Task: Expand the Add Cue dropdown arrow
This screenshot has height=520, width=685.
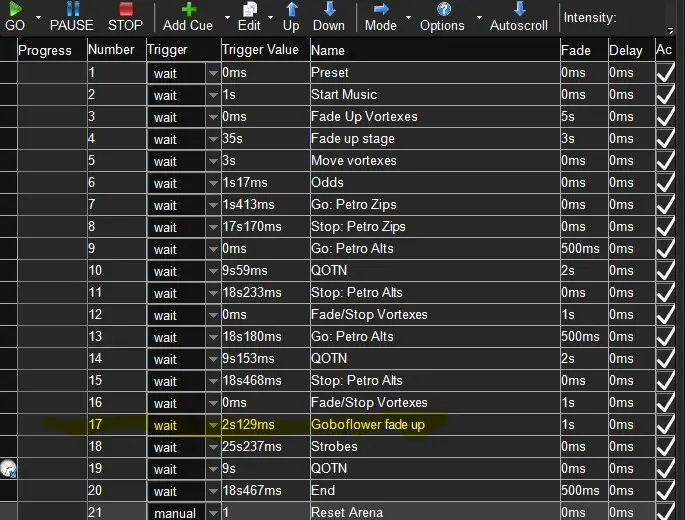Action: coord(227,18)
